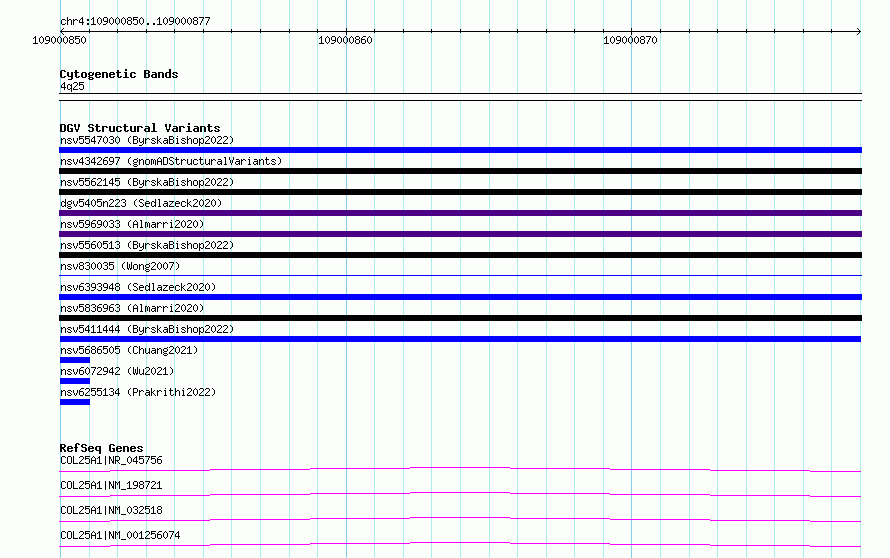Click the magenta line under COL25A1|NR_045756
Viewport: 890px width, 558px height.
pyautogui.click(x=460, y=469)
